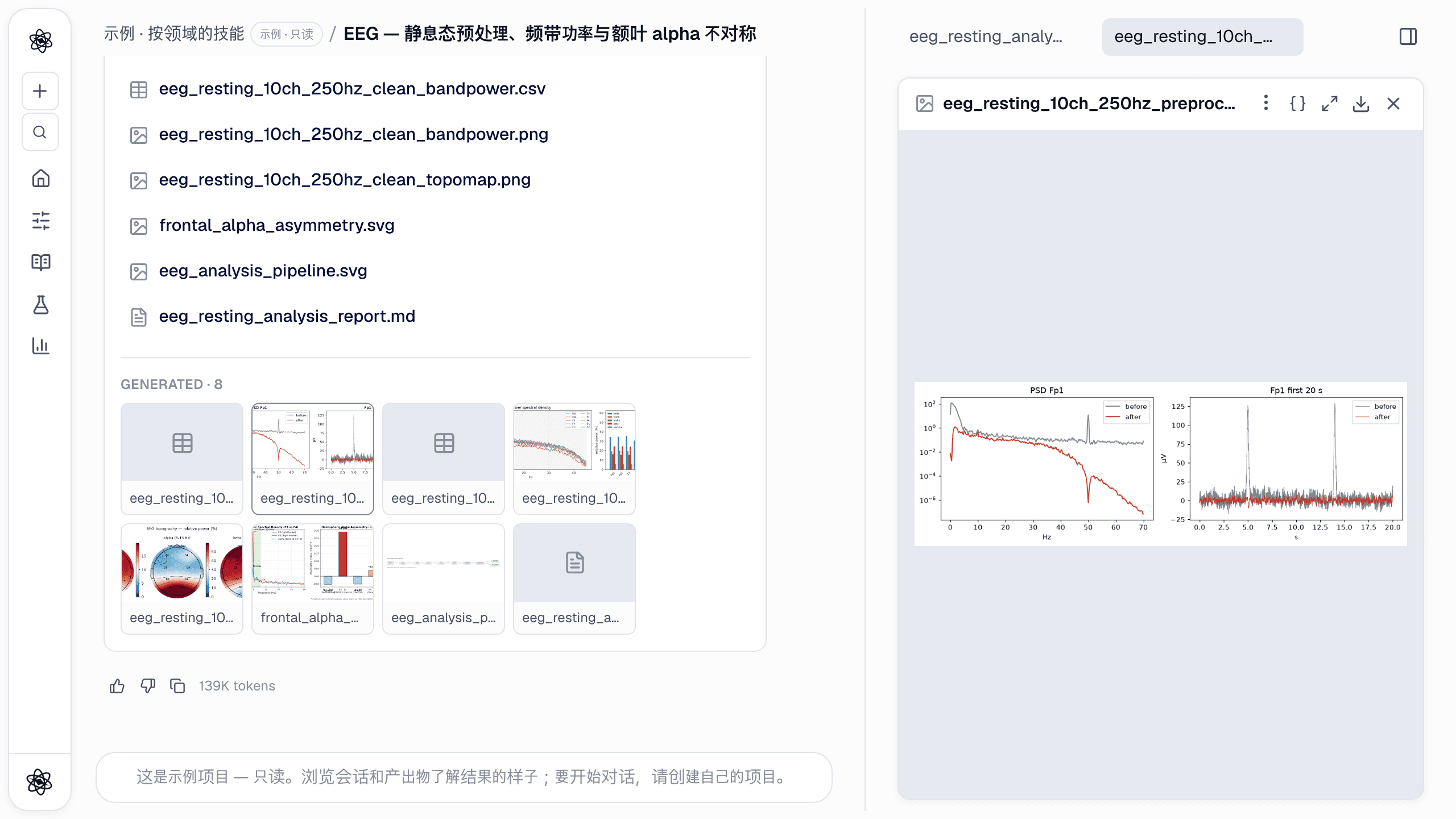Select PSD Fp1 before/after thumbnail
Viewport: 1456px width, 819px height.
pyautogui.click(x=313, y=458)
